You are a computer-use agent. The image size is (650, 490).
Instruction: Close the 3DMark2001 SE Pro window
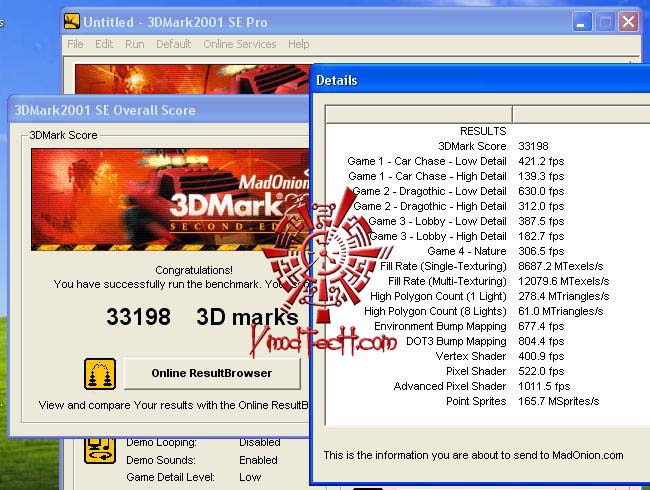(628, 22)
